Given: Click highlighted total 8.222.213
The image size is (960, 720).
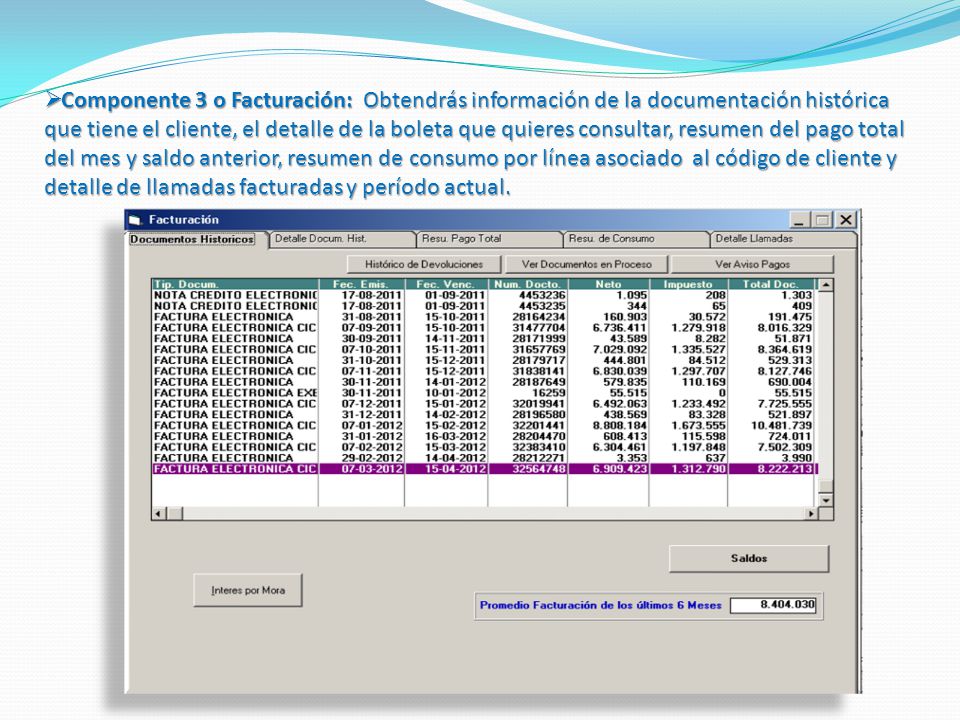Looking at the screenshot, I should pos(785,469).
